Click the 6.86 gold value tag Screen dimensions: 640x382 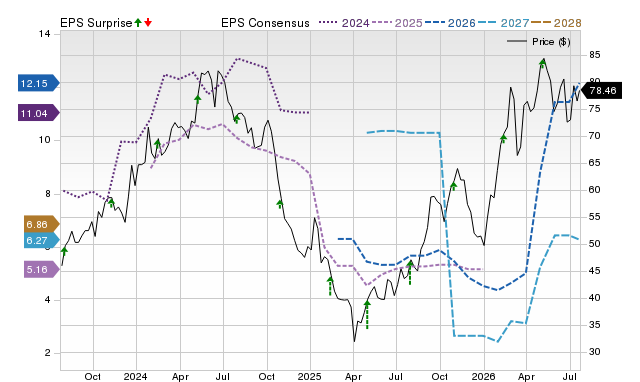[42, 224]
